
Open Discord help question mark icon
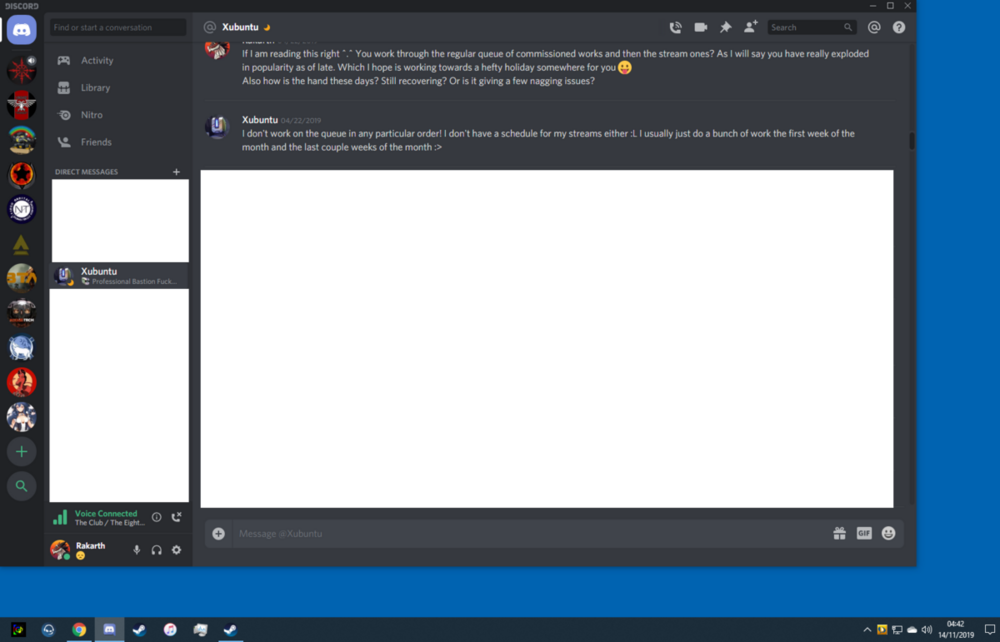pos(899,27)
